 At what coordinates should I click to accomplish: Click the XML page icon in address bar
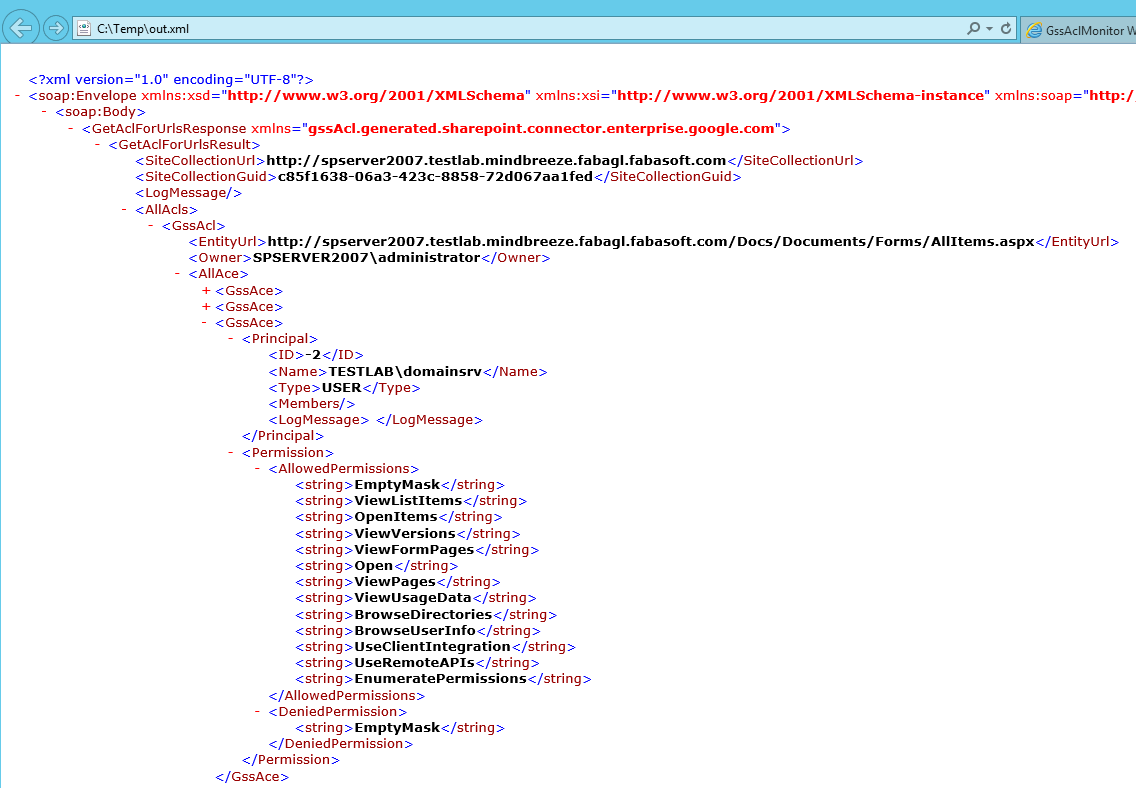(x=85, y=29)
